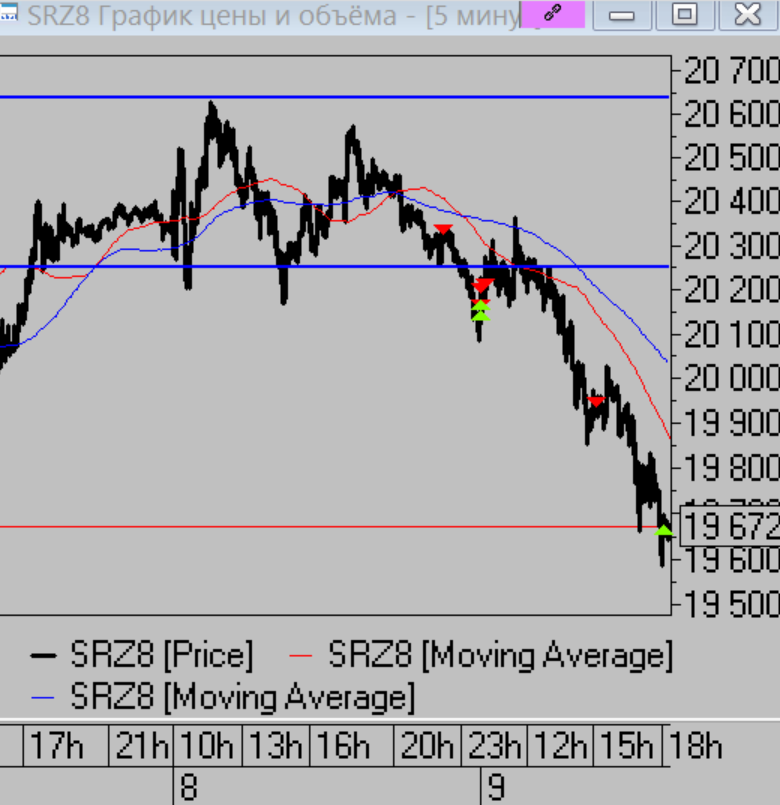Click the day 8 date marker
Viewport: 780px width, 805px height.
[x=188, y=787]
